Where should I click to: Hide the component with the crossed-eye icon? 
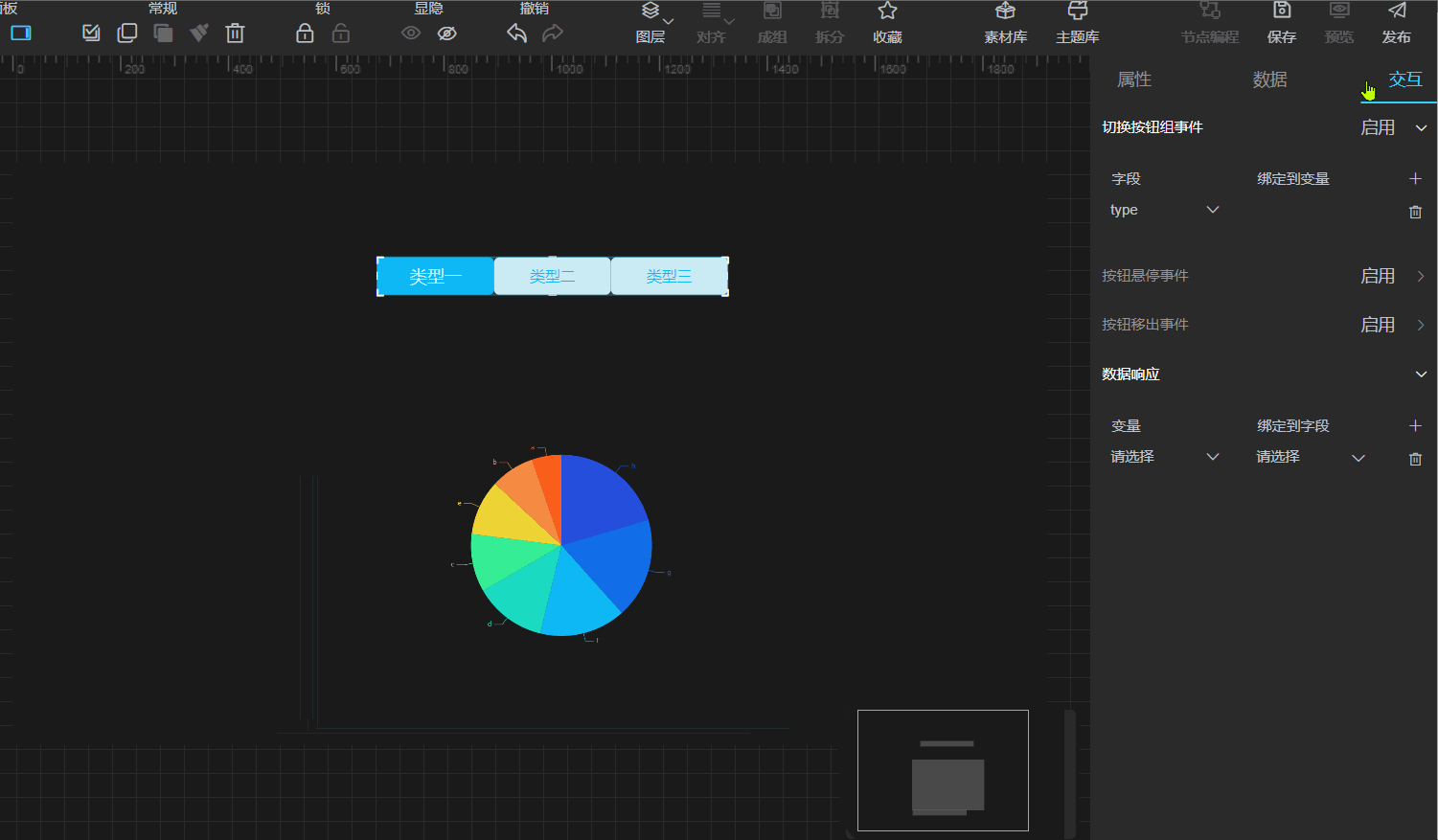coord(446,33)
